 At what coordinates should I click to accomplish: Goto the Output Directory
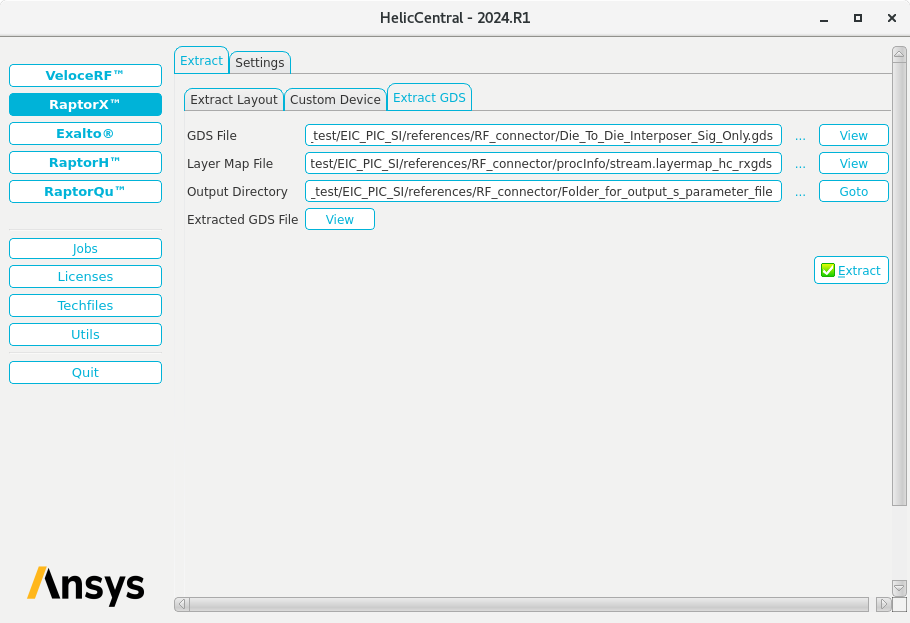(x=854, y=192)
